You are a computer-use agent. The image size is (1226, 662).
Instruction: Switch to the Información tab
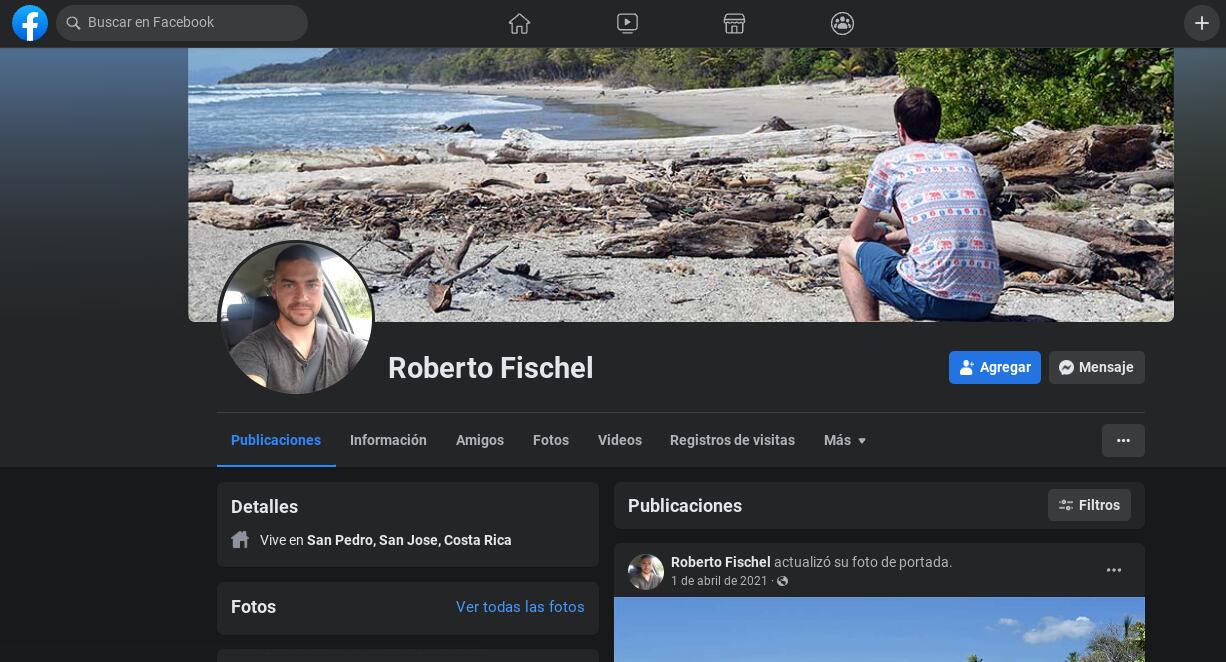[x=388, y=440]
